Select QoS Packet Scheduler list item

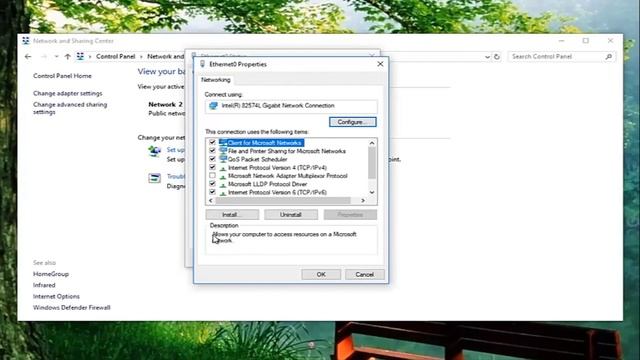click(258, 159)
